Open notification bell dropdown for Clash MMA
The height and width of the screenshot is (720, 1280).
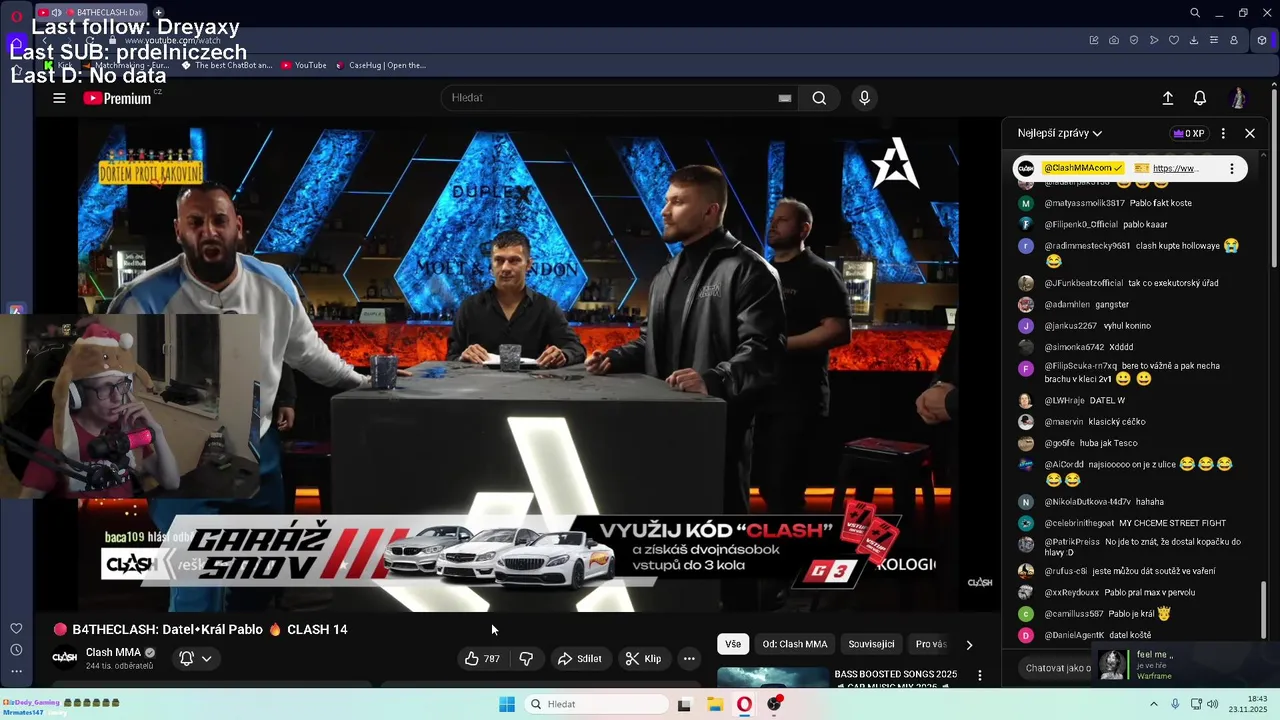coord(195,658)
